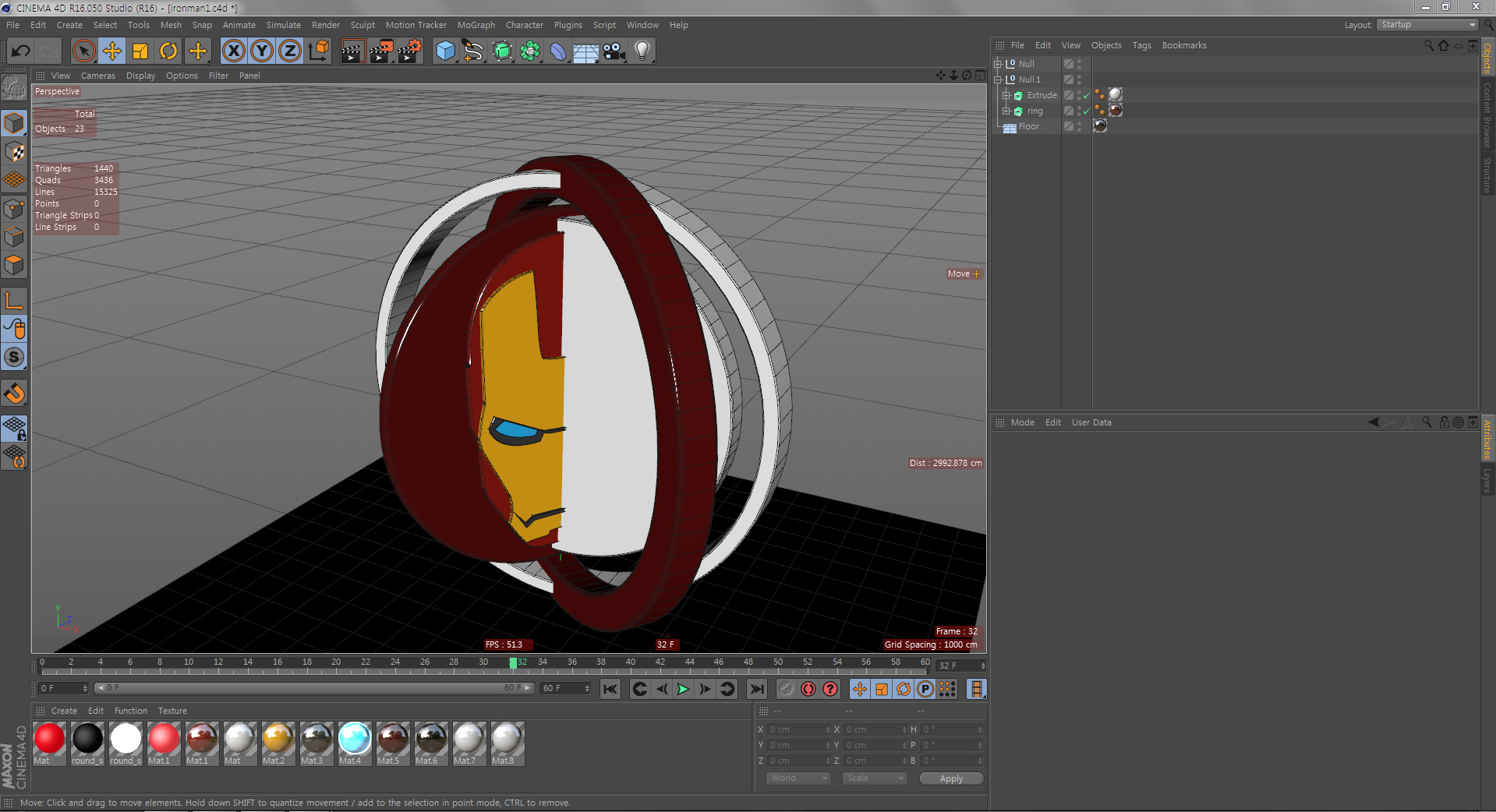Open the Object Manager Tags menu
The height and width of the screenshot is (812, 1496).
click(x=1141, y=45)
